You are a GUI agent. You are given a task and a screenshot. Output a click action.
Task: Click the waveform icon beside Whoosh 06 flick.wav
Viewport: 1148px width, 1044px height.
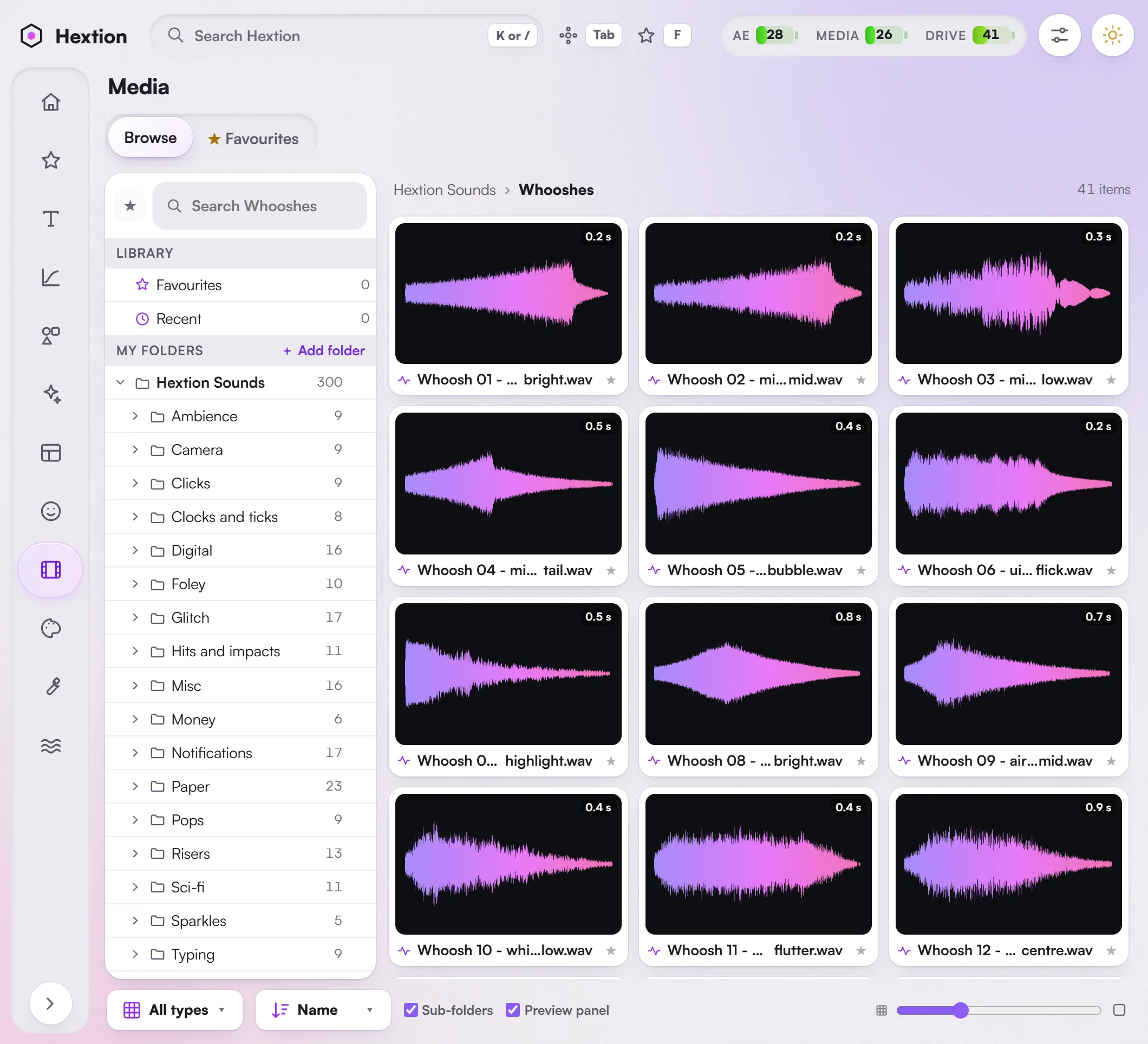point(904,570)
